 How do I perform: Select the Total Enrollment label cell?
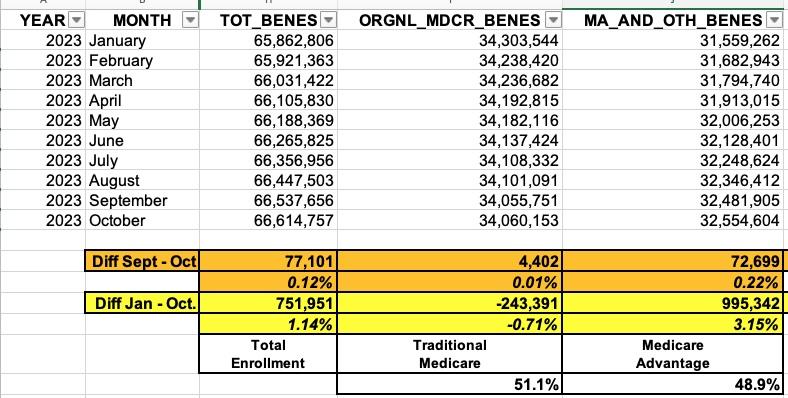coord(268,354)
